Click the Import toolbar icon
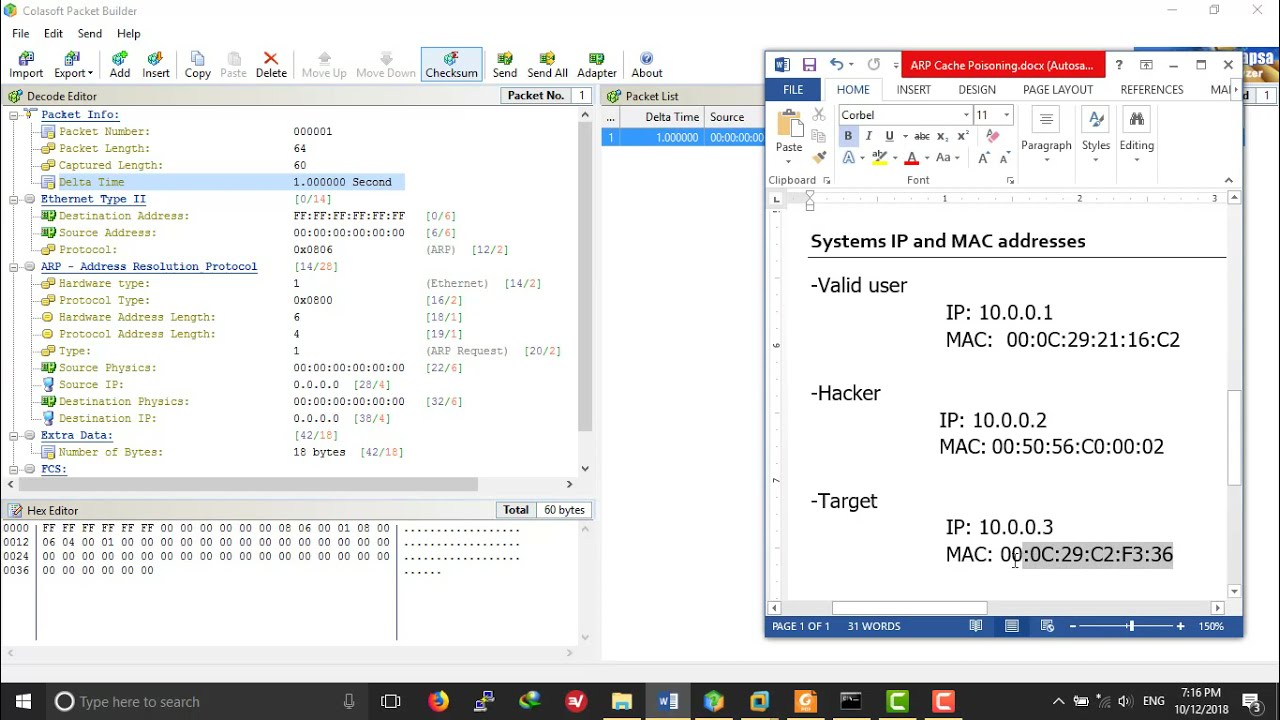This screenshot has width=1280, height=720. click(26, 65)
